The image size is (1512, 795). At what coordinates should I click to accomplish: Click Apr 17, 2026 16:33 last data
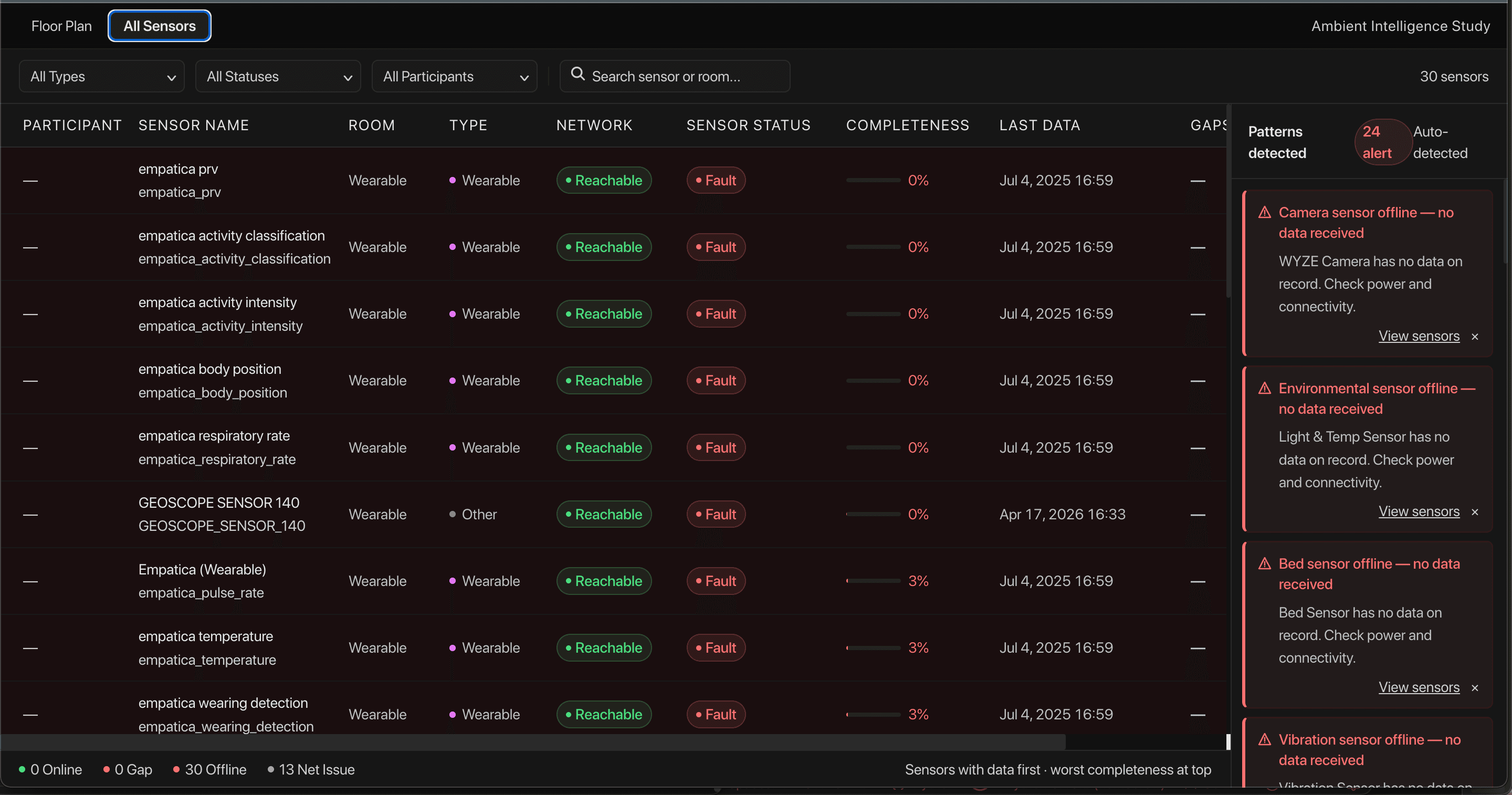(1063, 515)
